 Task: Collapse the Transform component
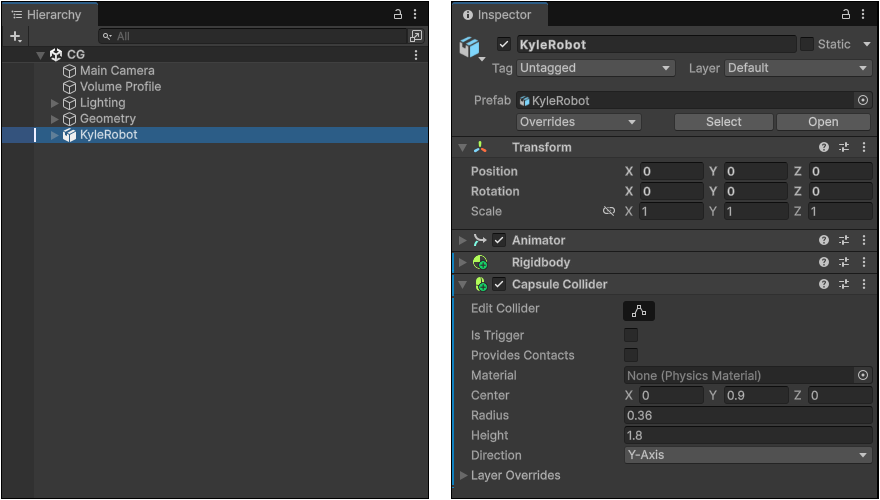pos(462,148)
